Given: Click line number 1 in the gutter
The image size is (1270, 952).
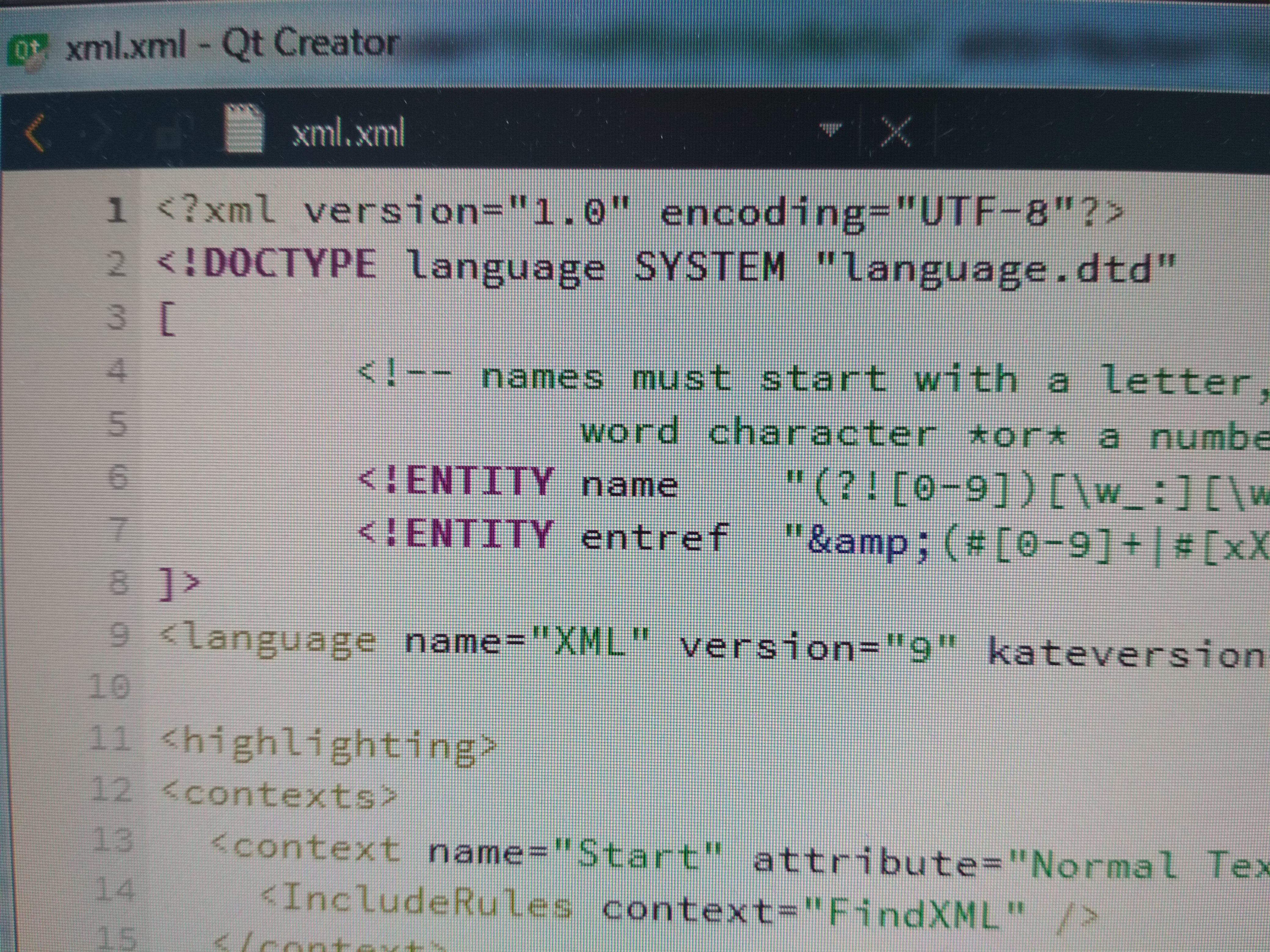Looking at the screenshot, I should [117, 210].
